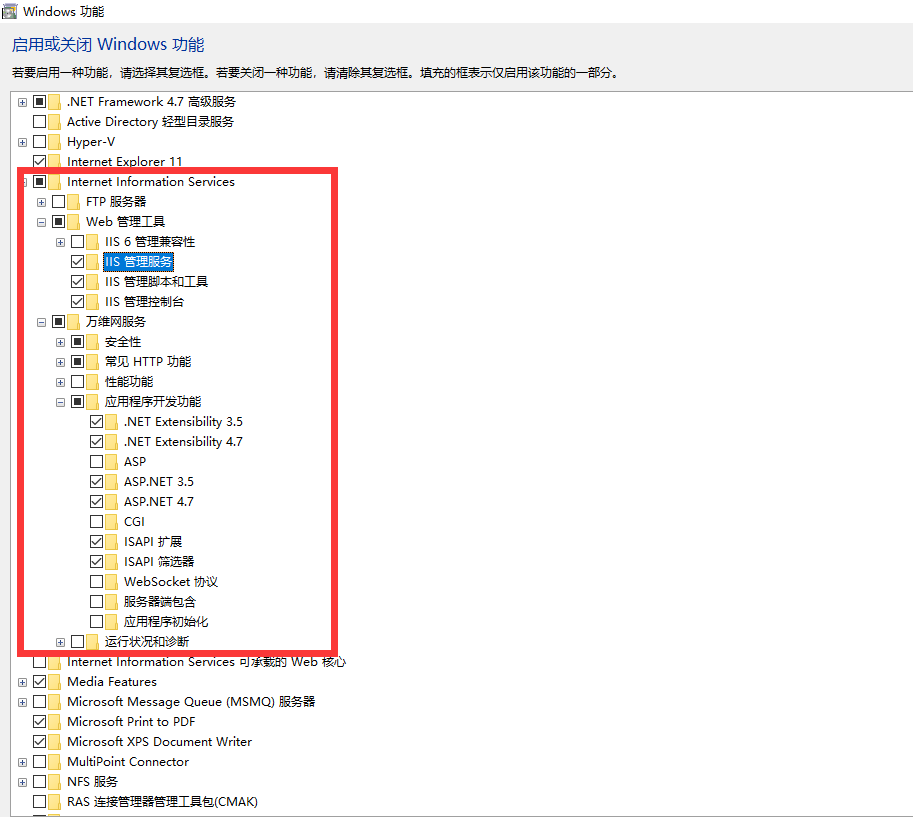Collapse the Web 管理工具 node
The width and height of the screenshot is (913, 817).
41,222
